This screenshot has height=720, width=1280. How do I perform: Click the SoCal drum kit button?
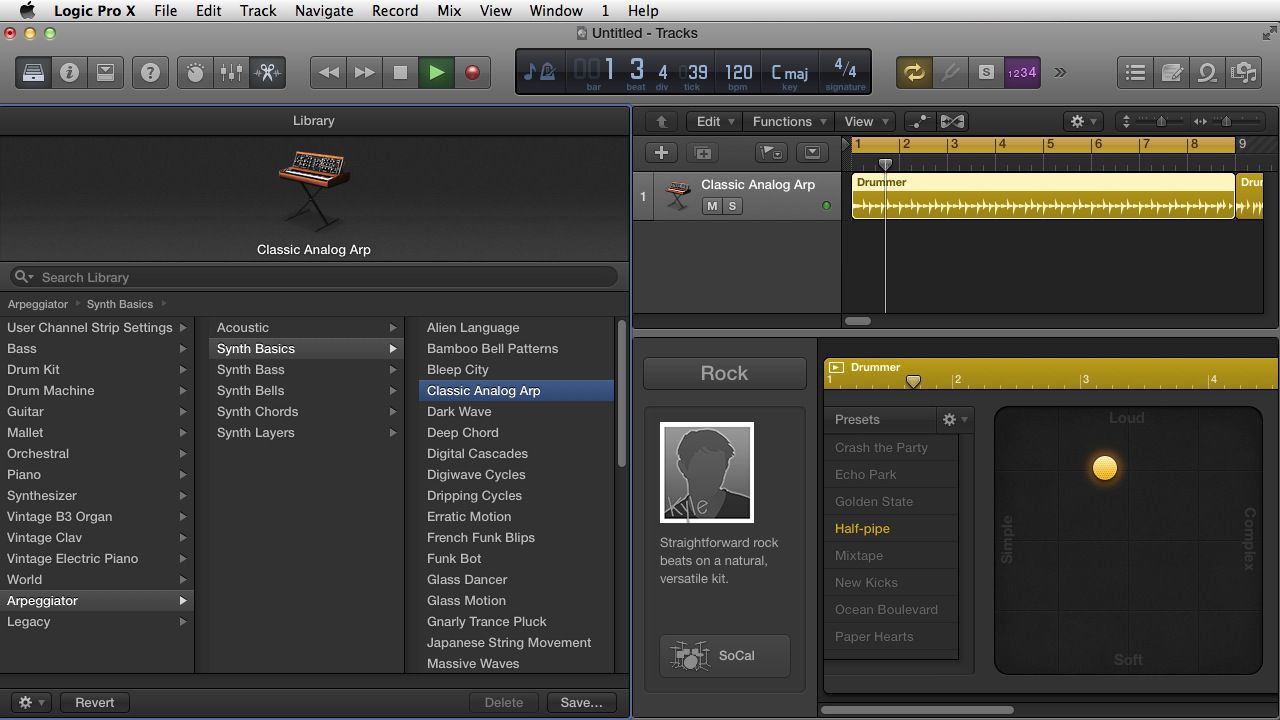(x=725, y=656)
